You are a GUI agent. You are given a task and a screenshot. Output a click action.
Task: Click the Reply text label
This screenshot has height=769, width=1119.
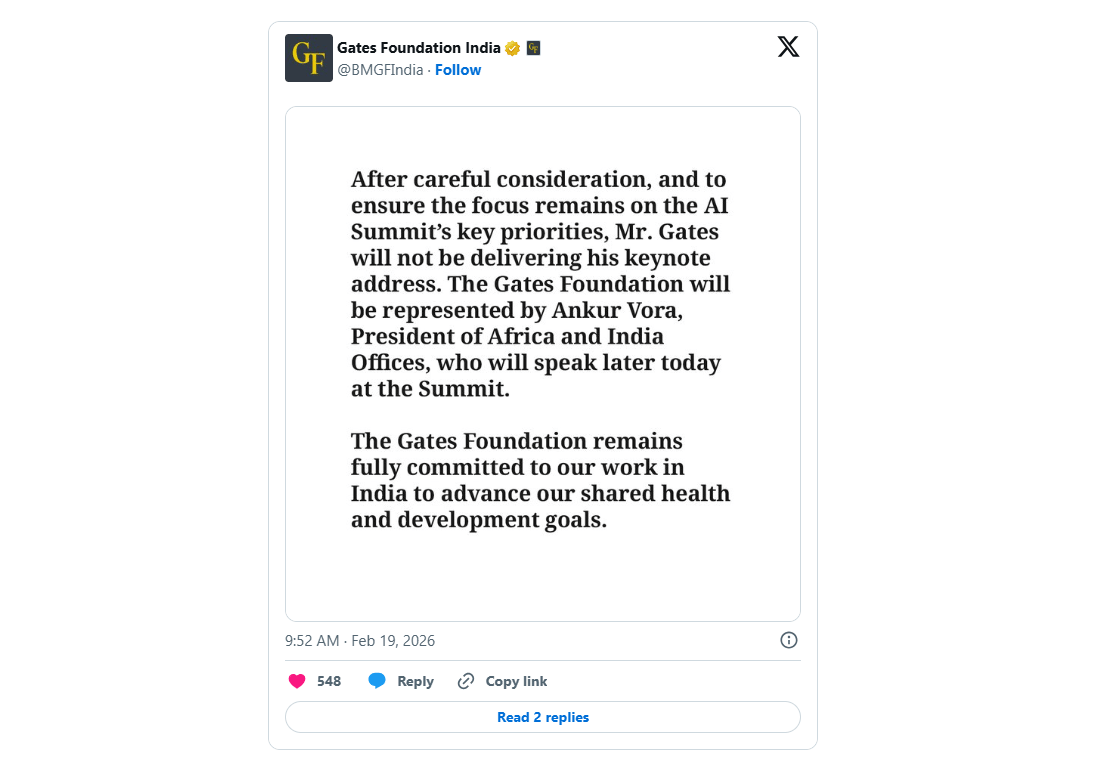pyautogui.click(x=415, y=681)
